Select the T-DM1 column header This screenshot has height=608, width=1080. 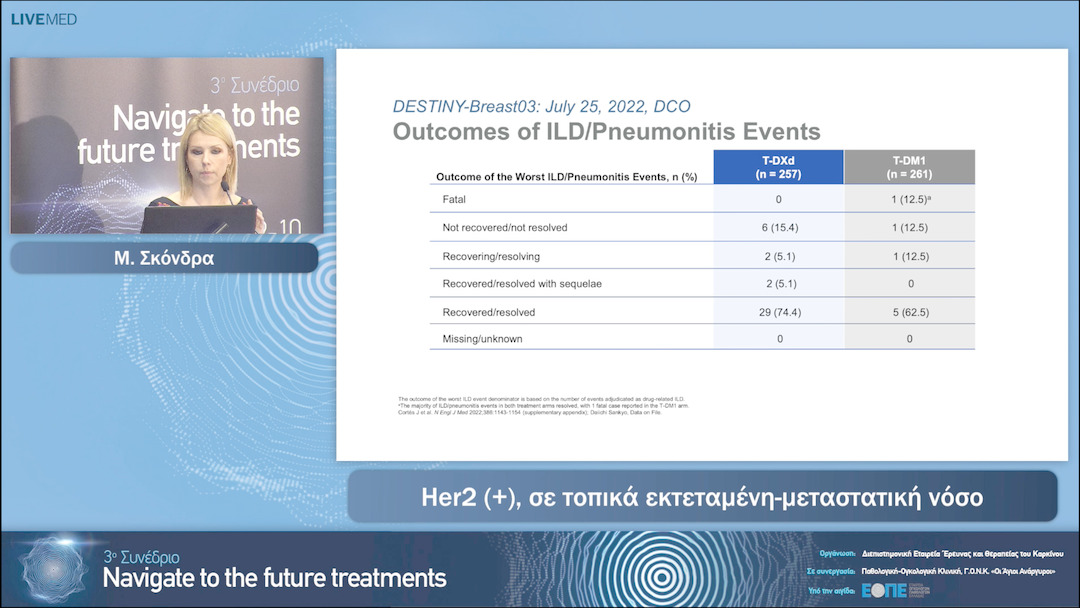pyautogui.click(x=909, y=167)
